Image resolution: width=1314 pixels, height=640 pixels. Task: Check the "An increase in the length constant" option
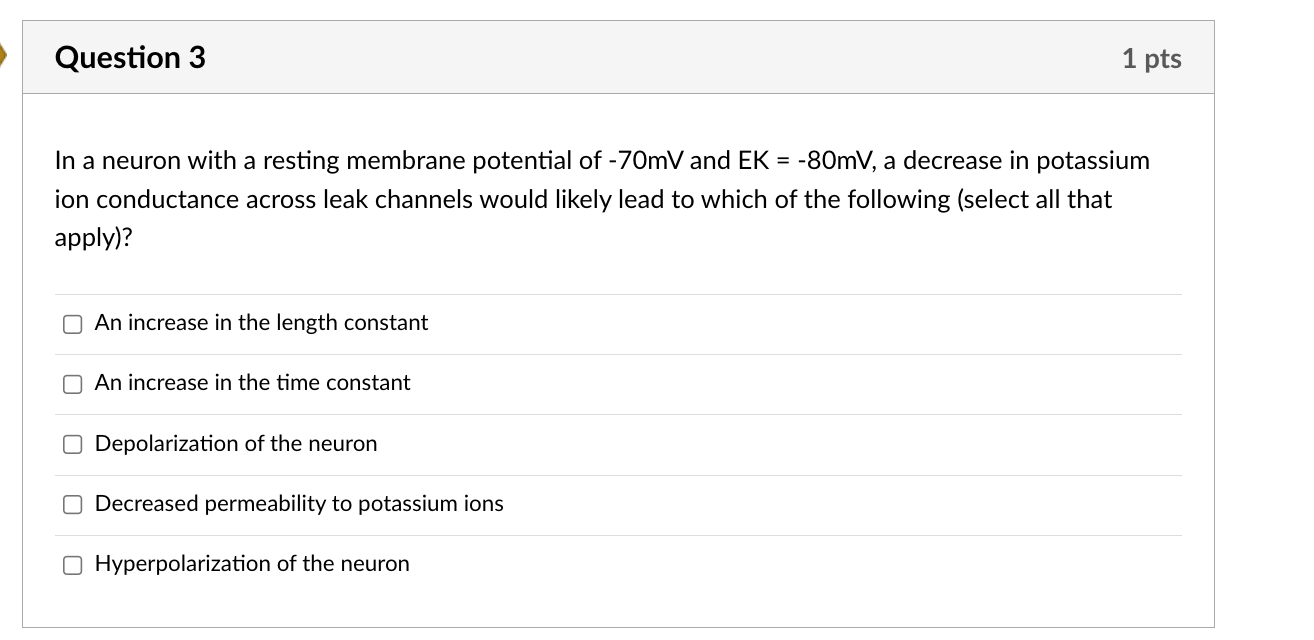tap(72, 323)
